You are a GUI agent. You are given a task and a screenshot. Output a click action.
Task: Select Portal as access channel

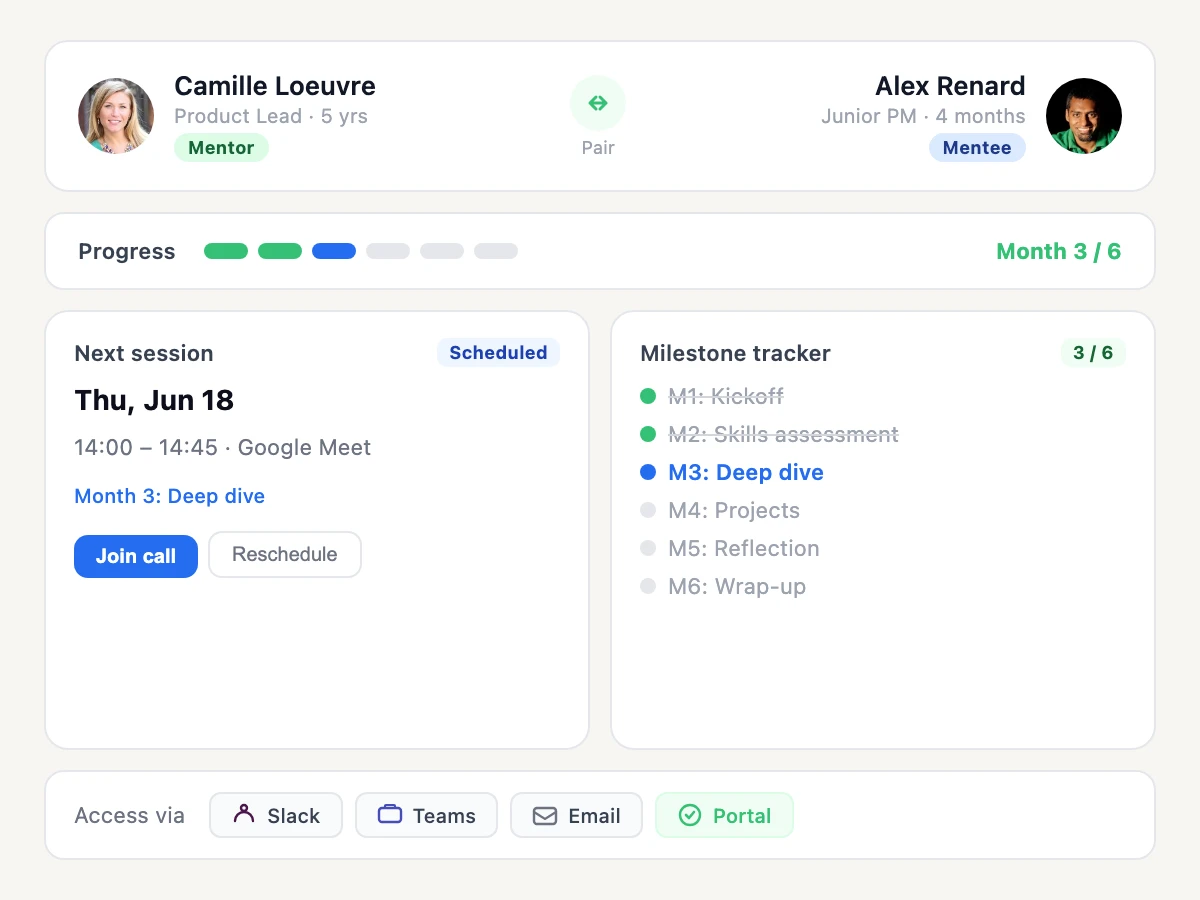(x=725, y=815)
